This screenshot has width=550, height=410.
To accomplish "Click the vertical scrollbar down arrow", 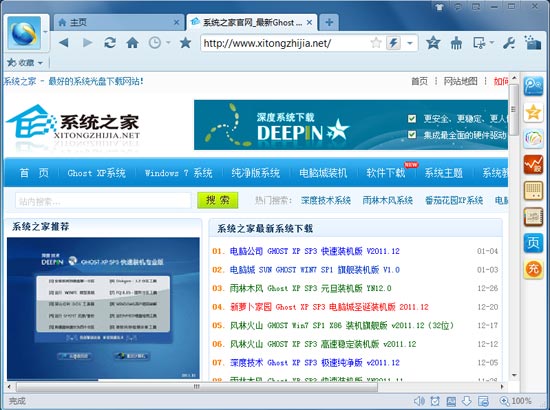I will click(514, 375).
